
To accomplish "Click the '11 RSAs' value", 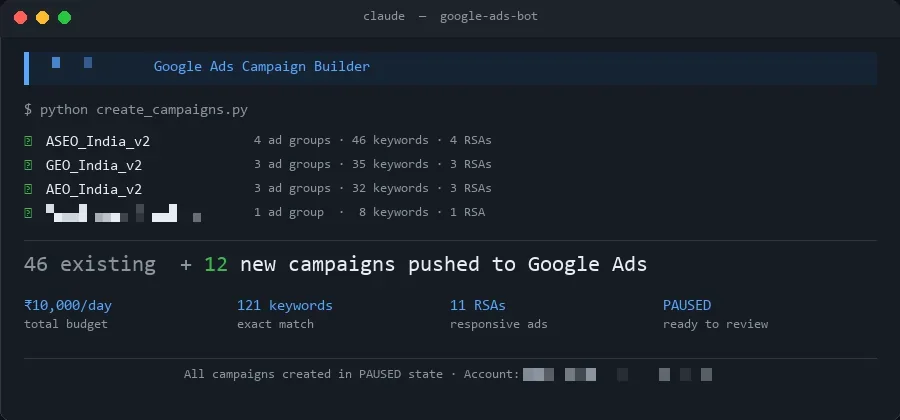I will (x=478, y=305).
